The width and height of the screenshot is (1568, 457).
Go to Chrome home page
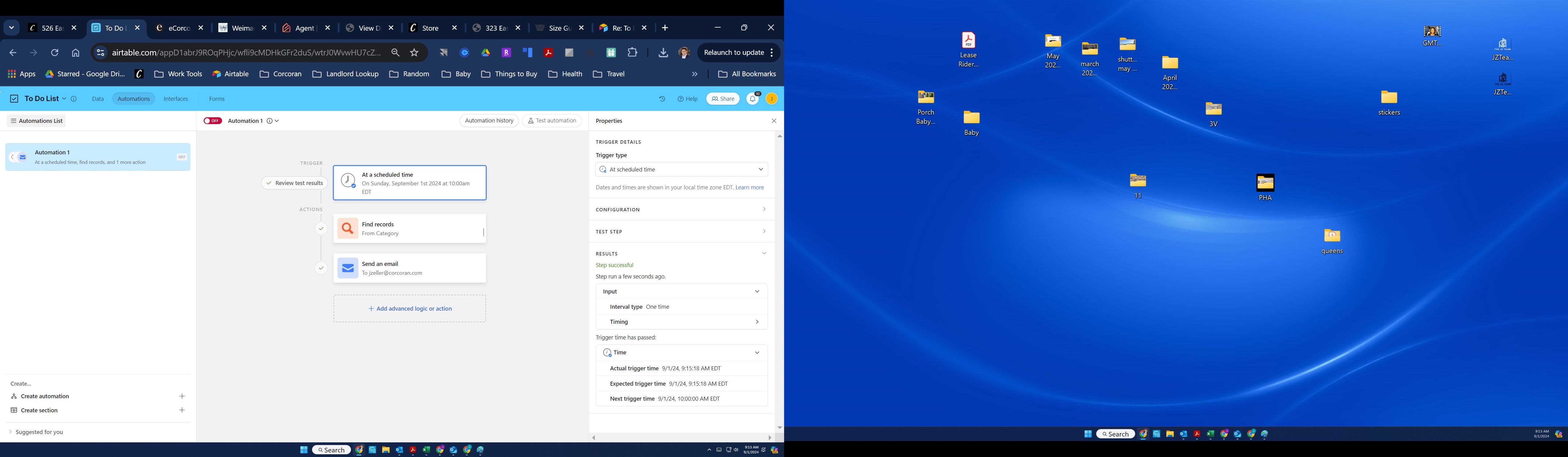75,53
